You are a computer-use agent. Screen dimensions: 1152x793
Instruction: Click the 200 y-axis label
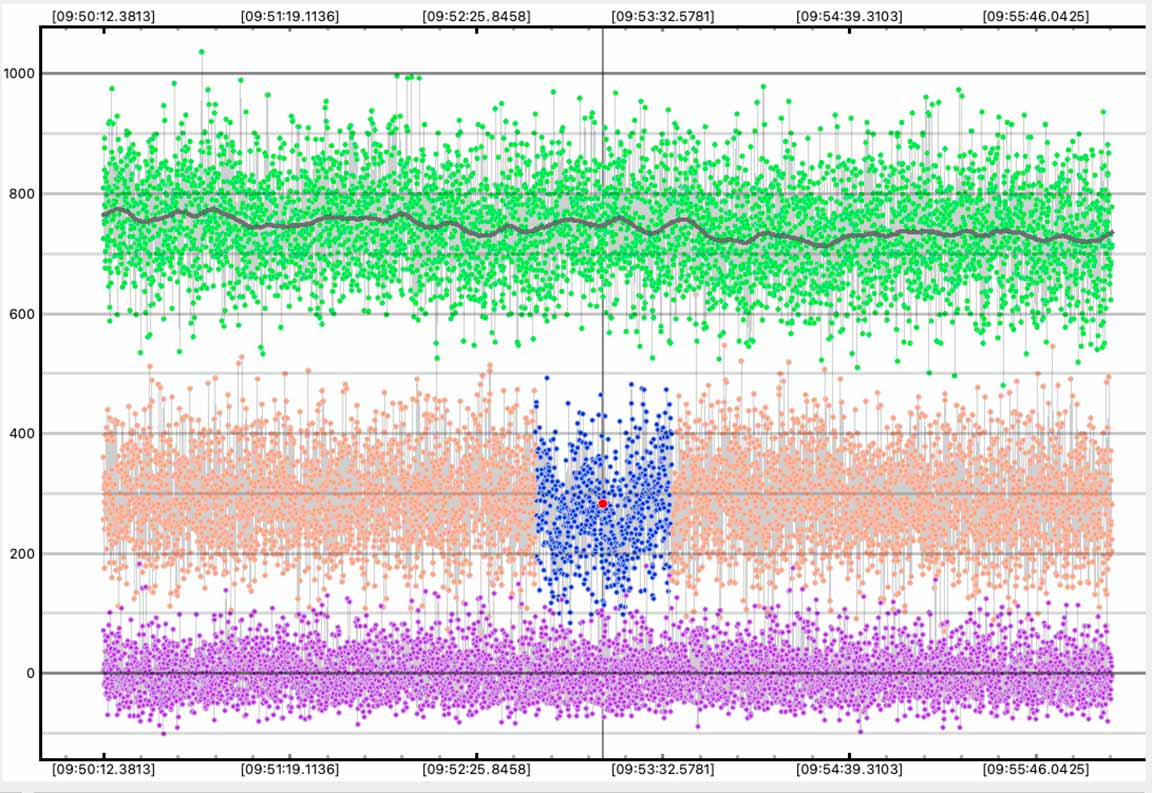pyautogui.click(x=22, y=554)
